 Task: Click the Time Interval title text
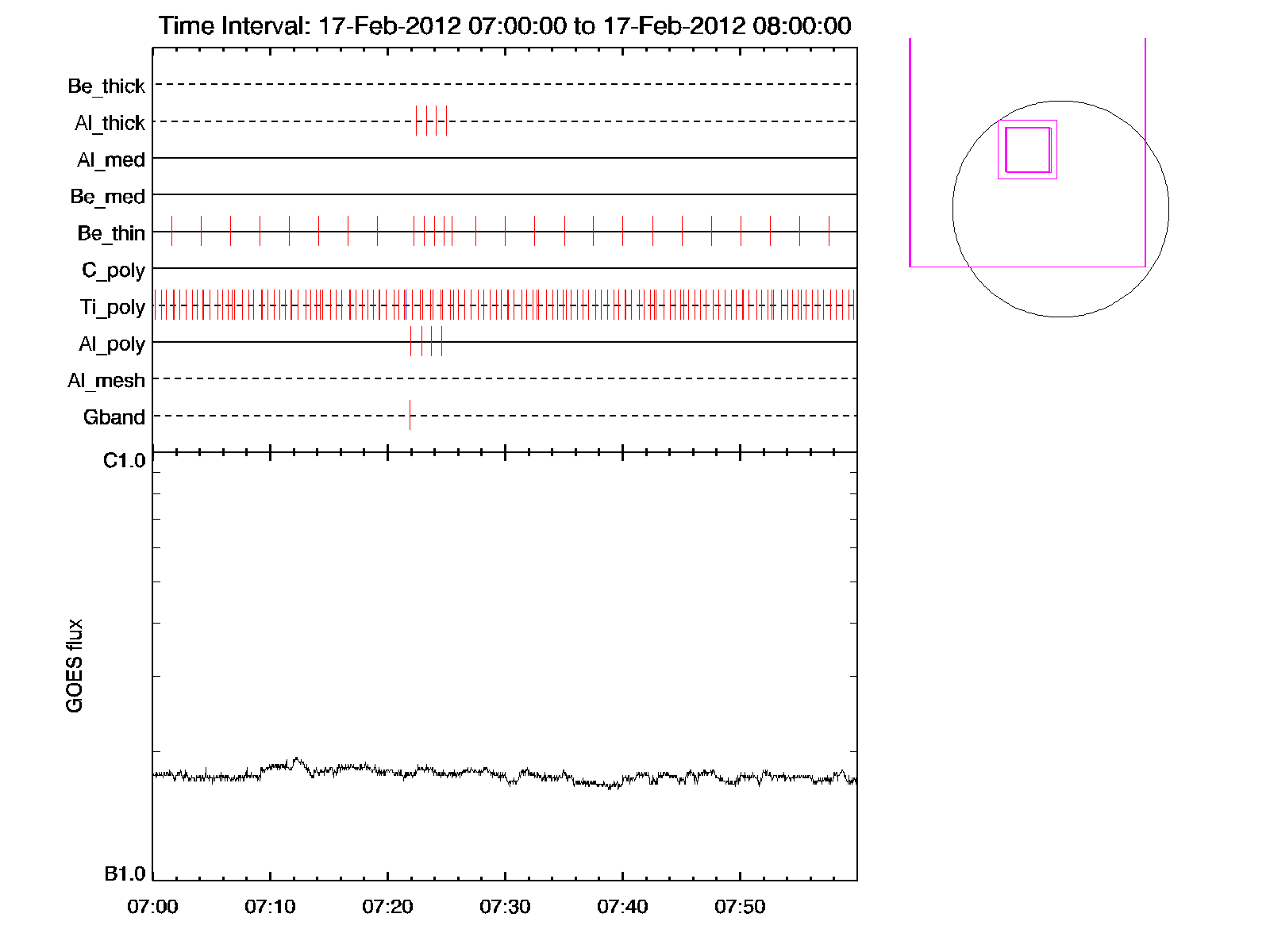click(505, 25)
